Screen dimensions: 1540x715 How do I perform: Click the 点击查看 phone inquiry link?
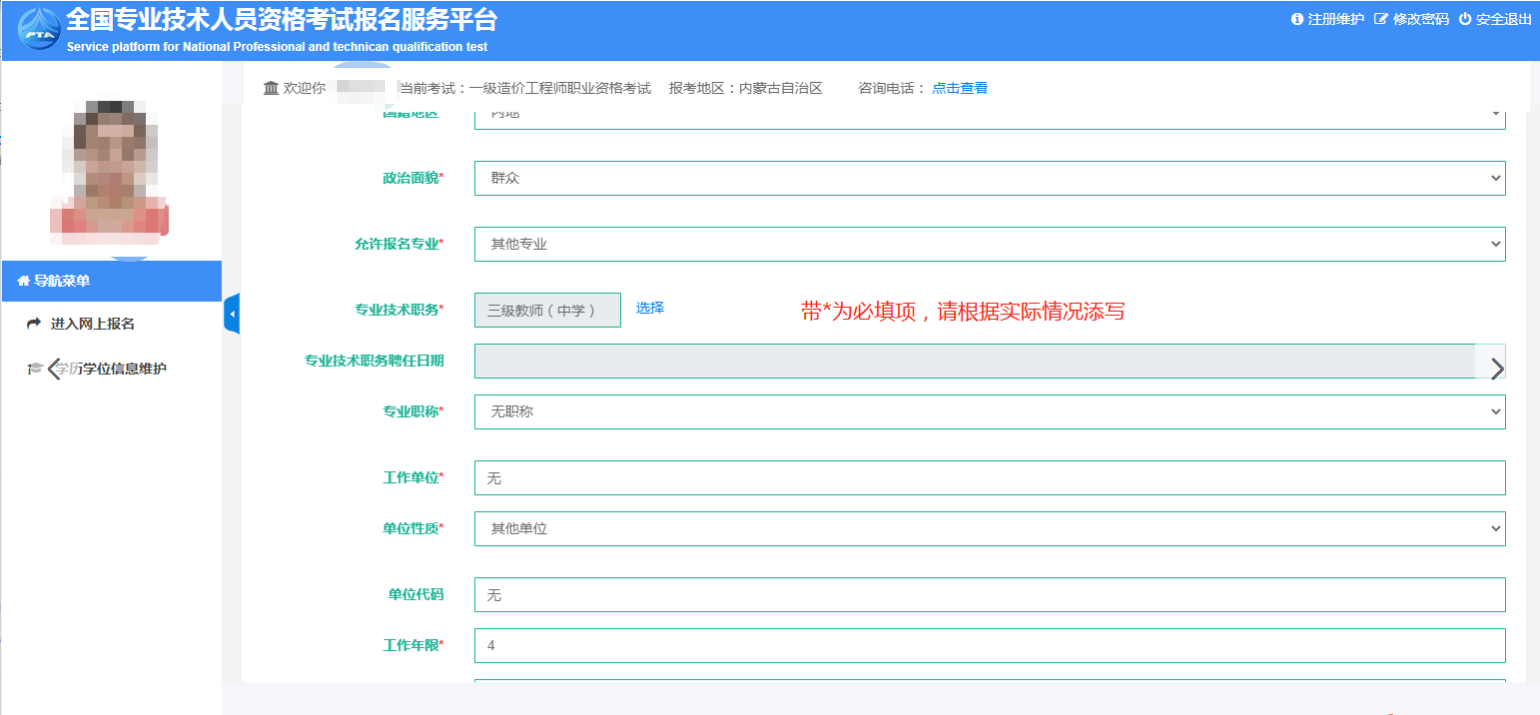pos(959,88)
